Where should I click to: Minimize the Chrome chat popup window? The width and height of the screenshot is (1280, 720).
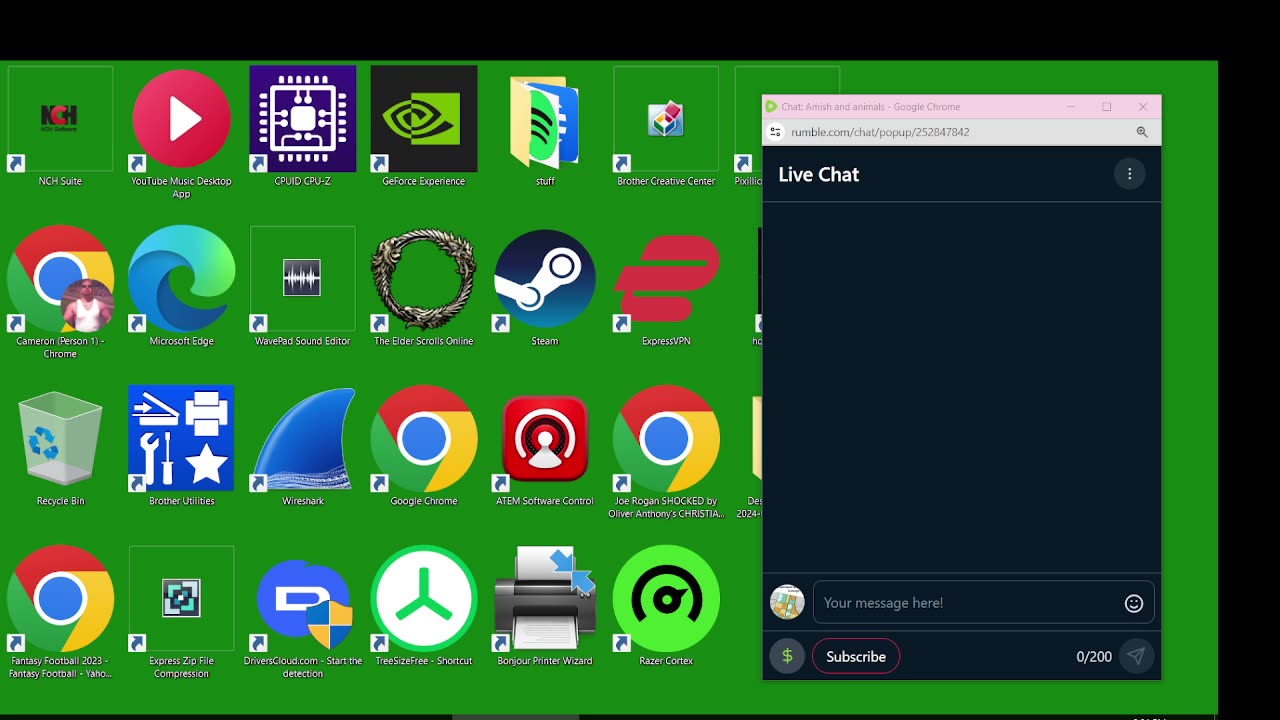tap(1070, 107)
